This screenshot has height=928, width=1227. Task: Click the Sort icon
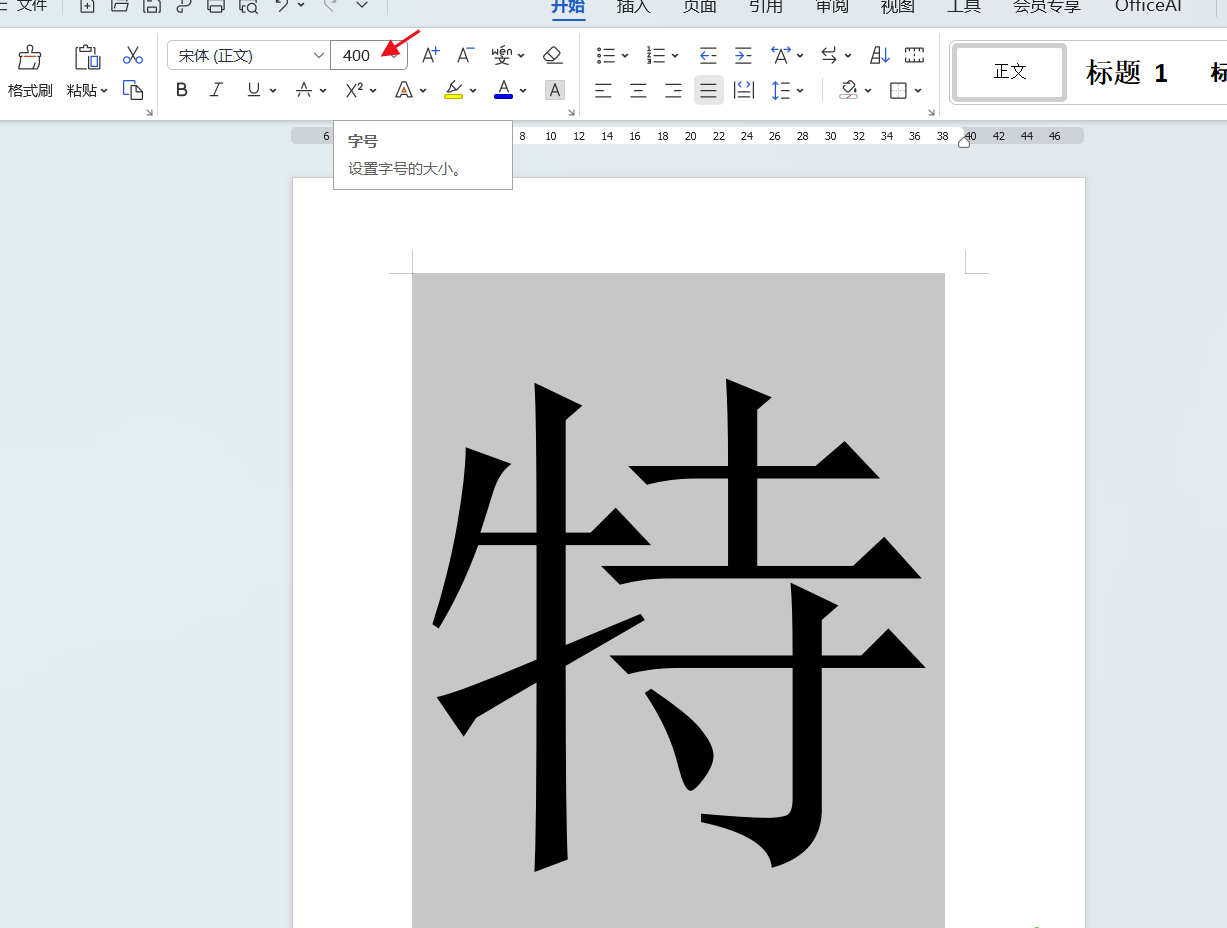tap(880, 55)
